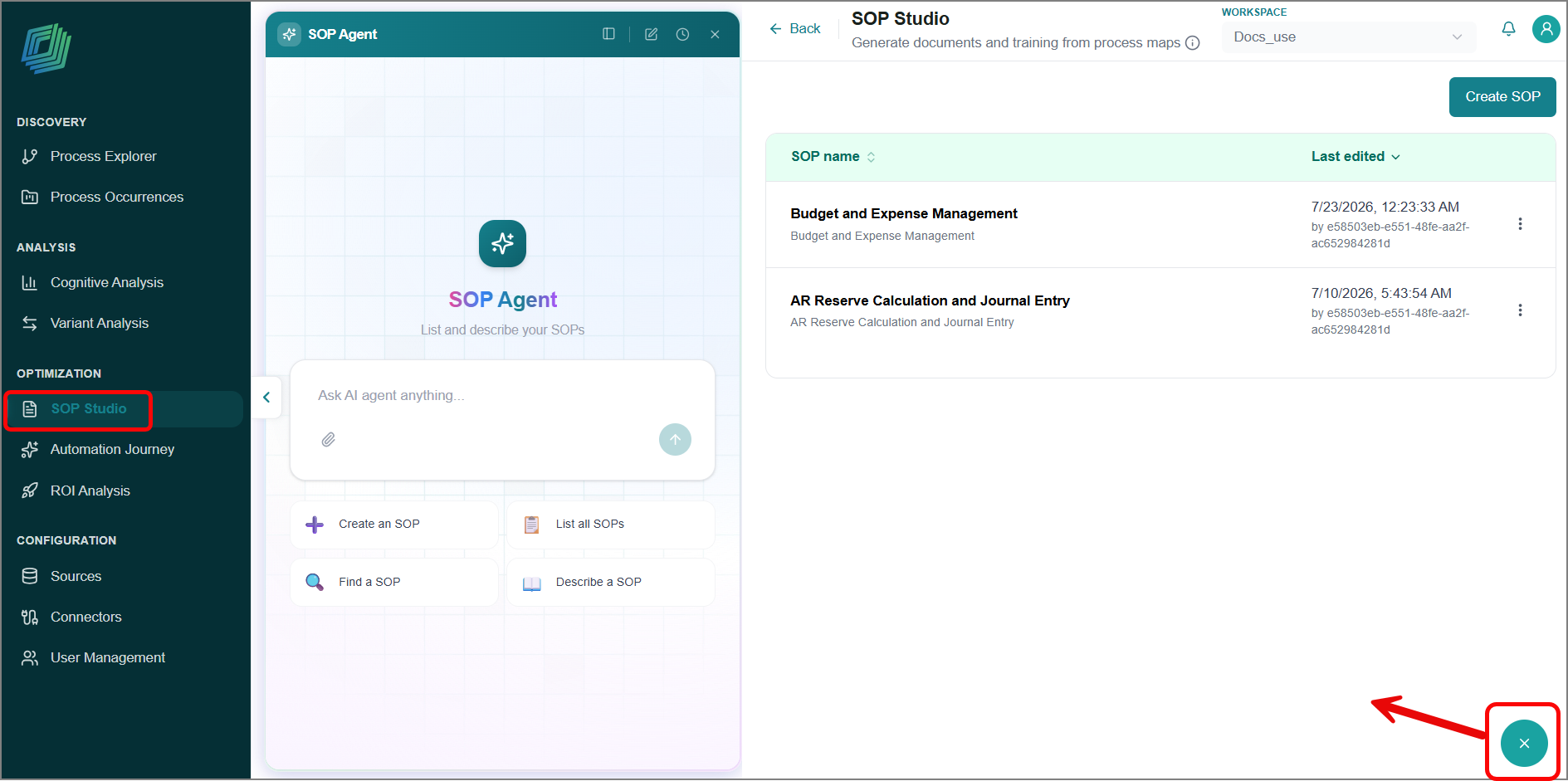Open Process Explorer in sidebar
The width and height of the screenshot is (1568, 781).
[x=103, y=156]
